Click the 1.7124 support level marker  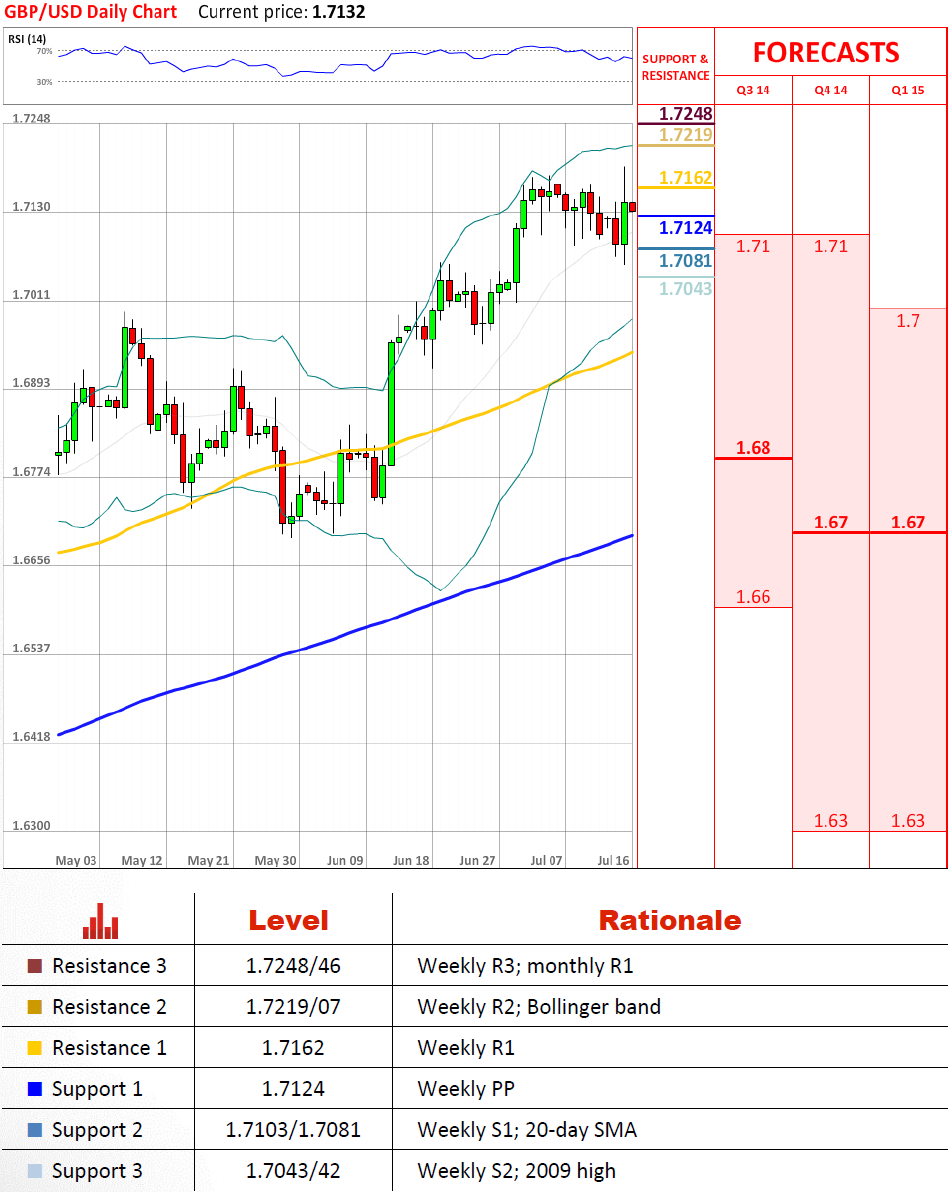pyautogui.click(x=685, y=227)
